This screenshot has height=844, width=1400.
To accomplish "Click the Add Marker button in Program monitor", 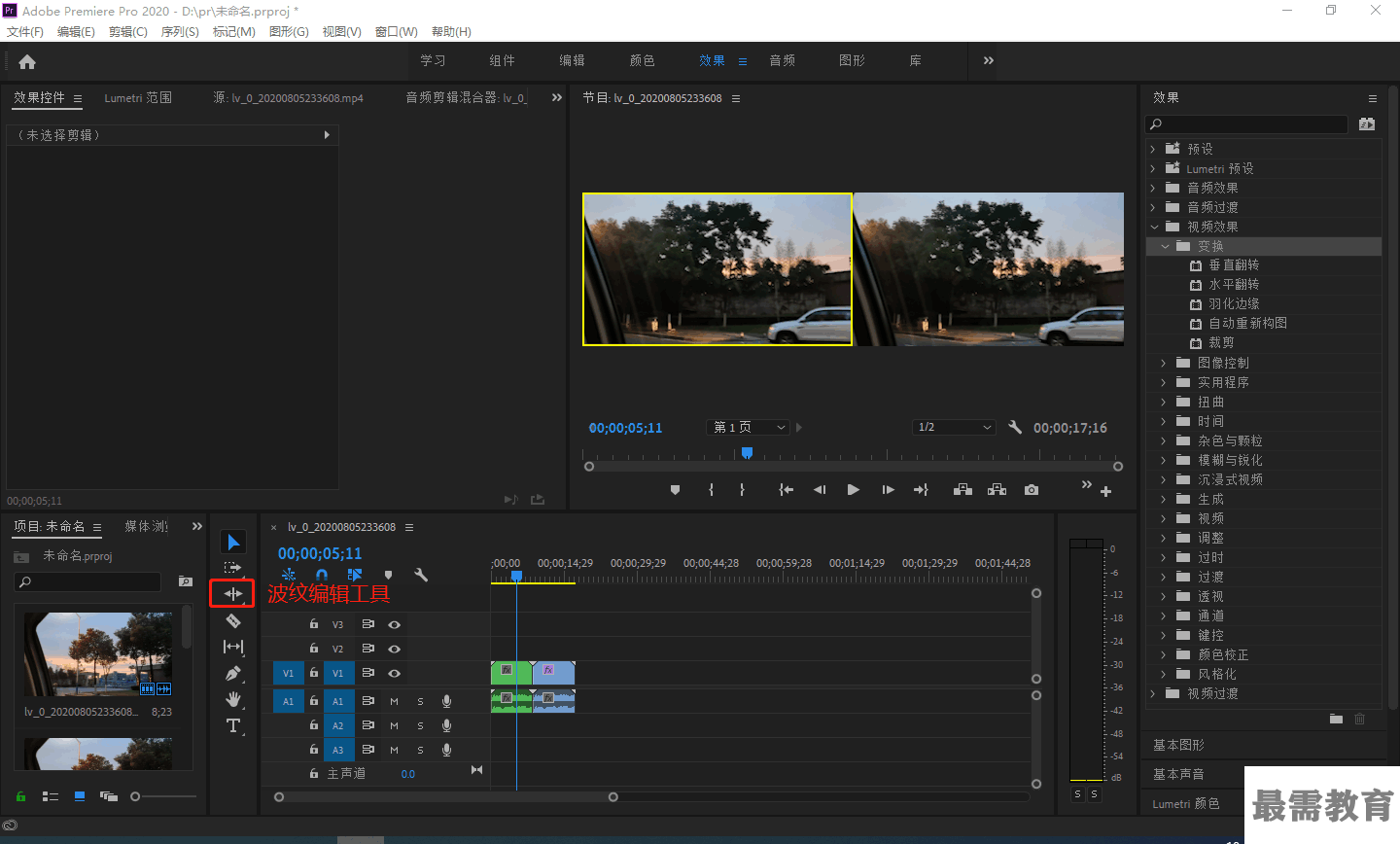I will 675,490.
